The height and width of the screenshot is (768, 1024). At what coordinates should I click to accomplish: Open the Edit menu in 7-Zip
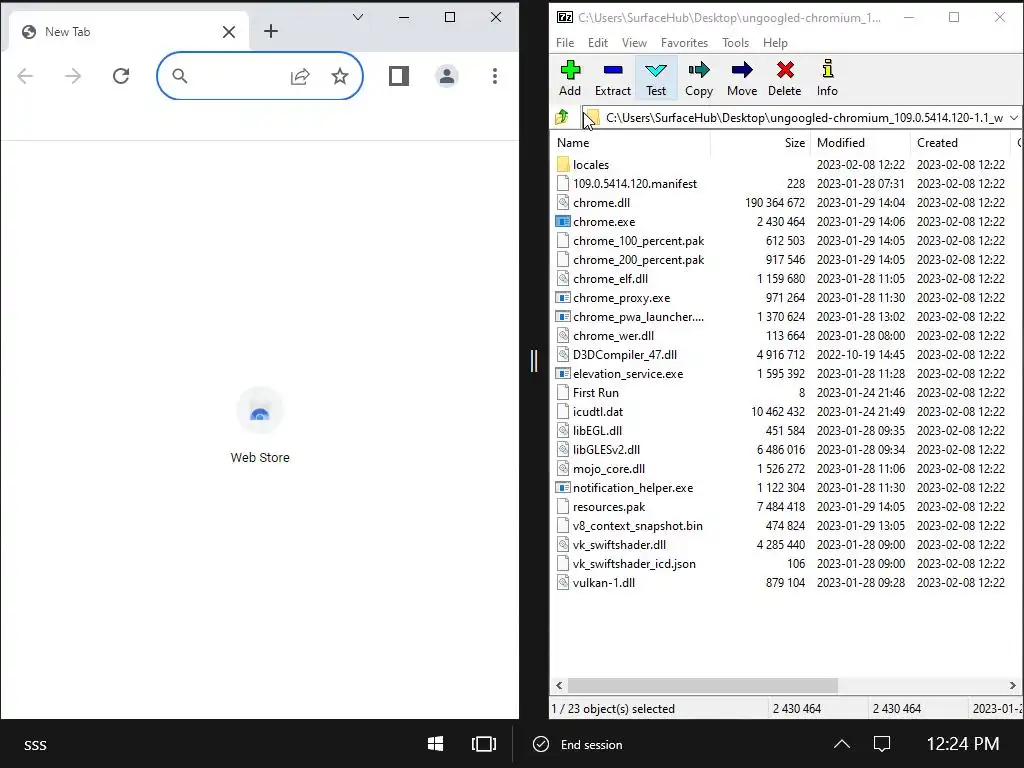point(598,42)
